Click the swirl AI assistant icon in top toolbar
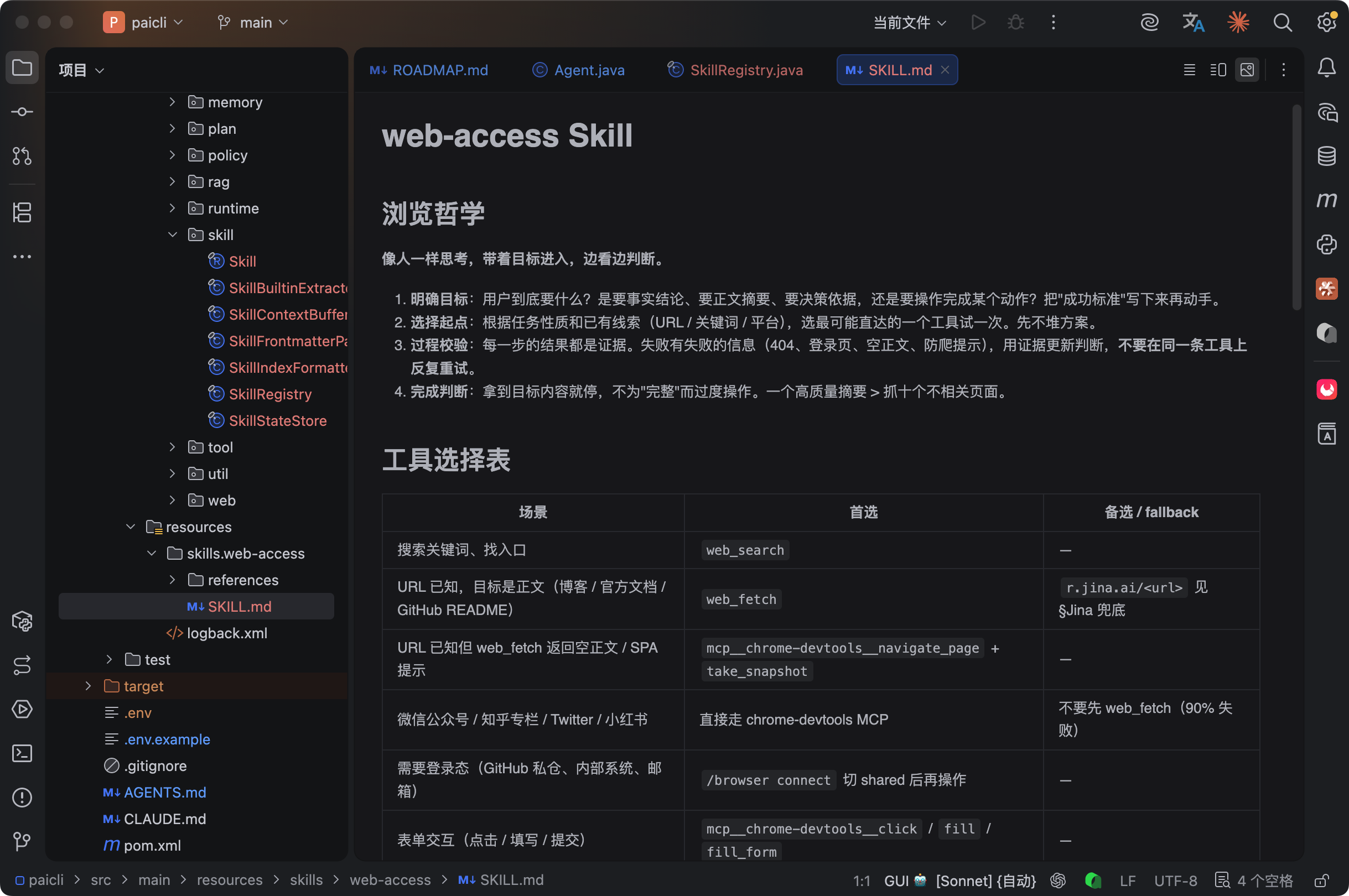The width and height of the screenshot is (1349, 896). [x=1149, y=22]
